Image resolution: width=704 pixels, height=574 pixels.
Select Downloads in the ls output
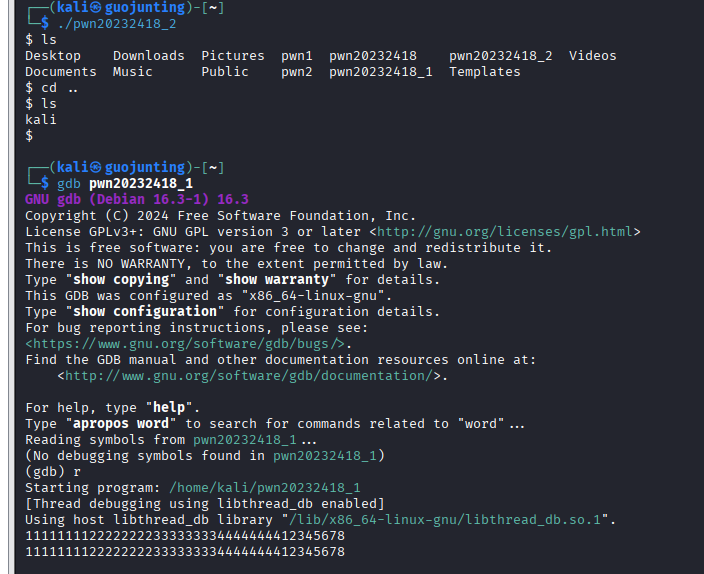pos(149,56)
